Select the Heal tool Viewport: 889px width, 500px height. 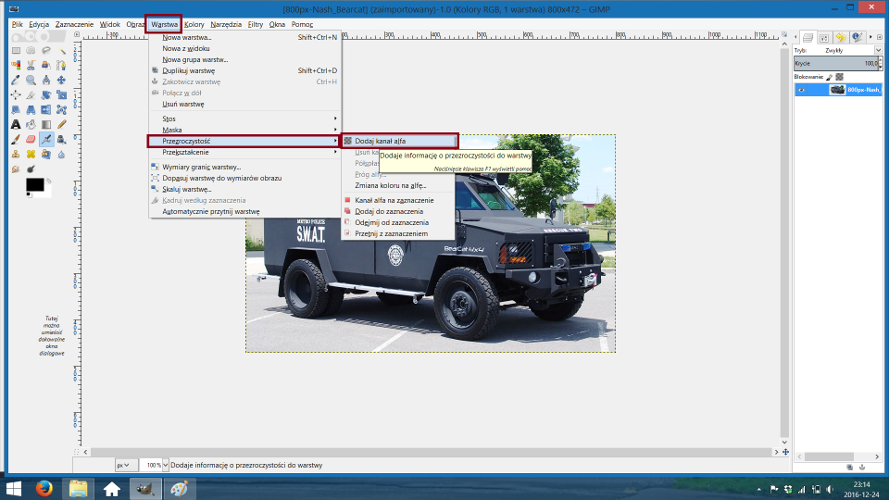point(31,154)
